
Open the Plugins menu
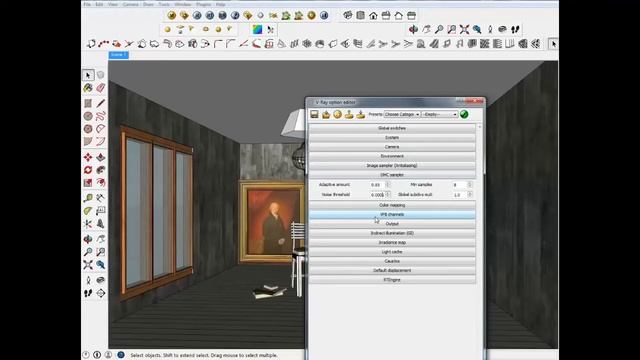[204, 4]
